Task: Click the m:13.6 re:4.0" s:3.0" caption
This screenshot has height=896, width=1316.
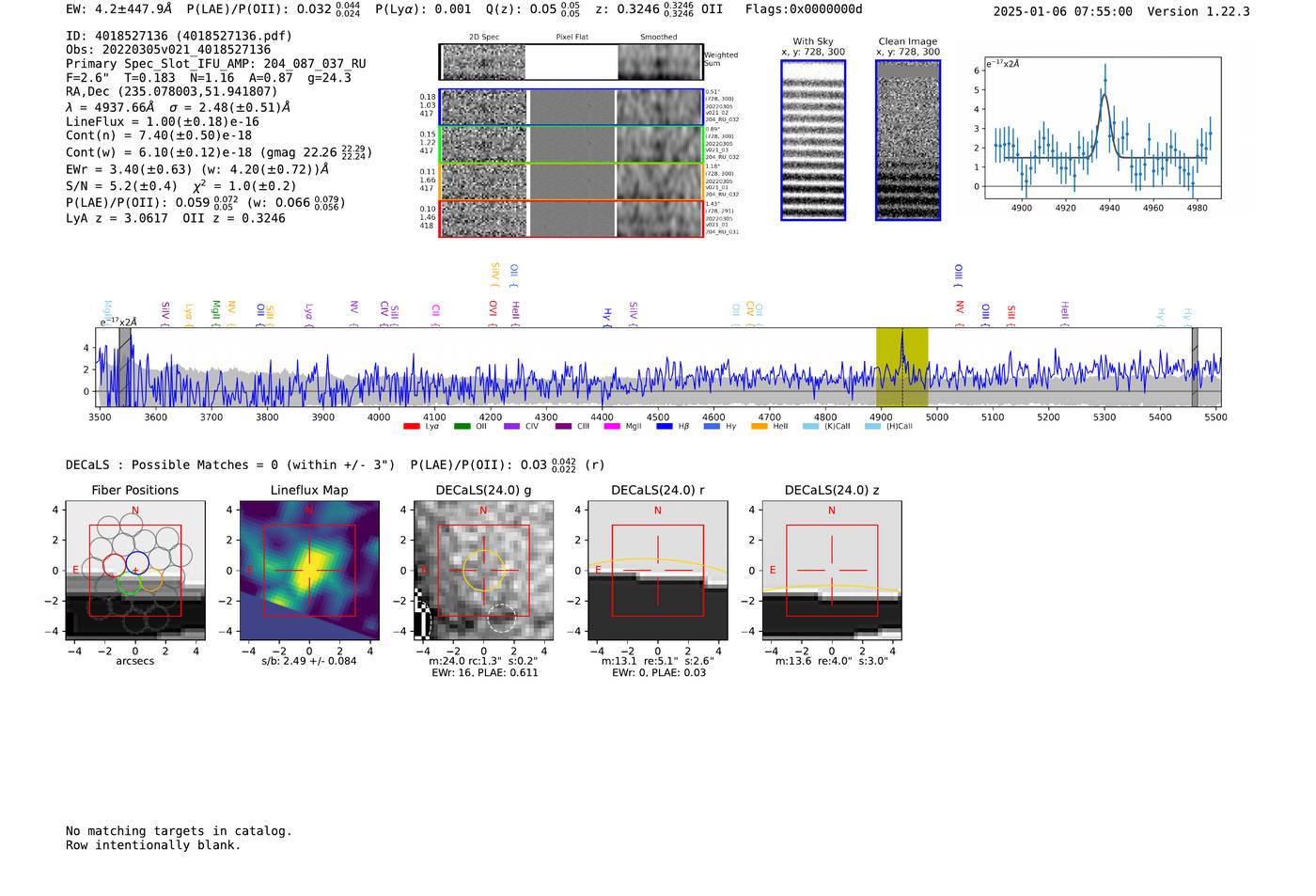Action: 832,661
